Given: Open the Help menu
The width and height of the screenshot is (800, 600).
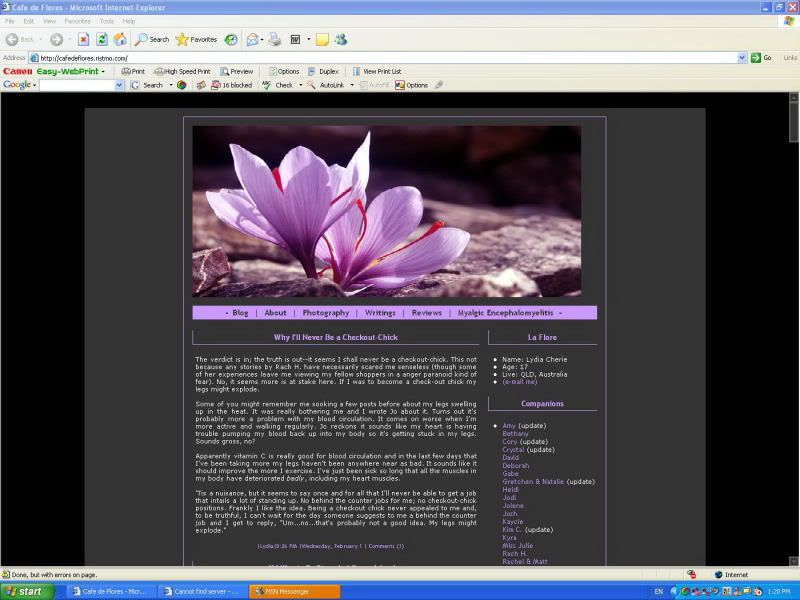Looking at the screenshot, I should pyautogui.click(x=129, y=21).
